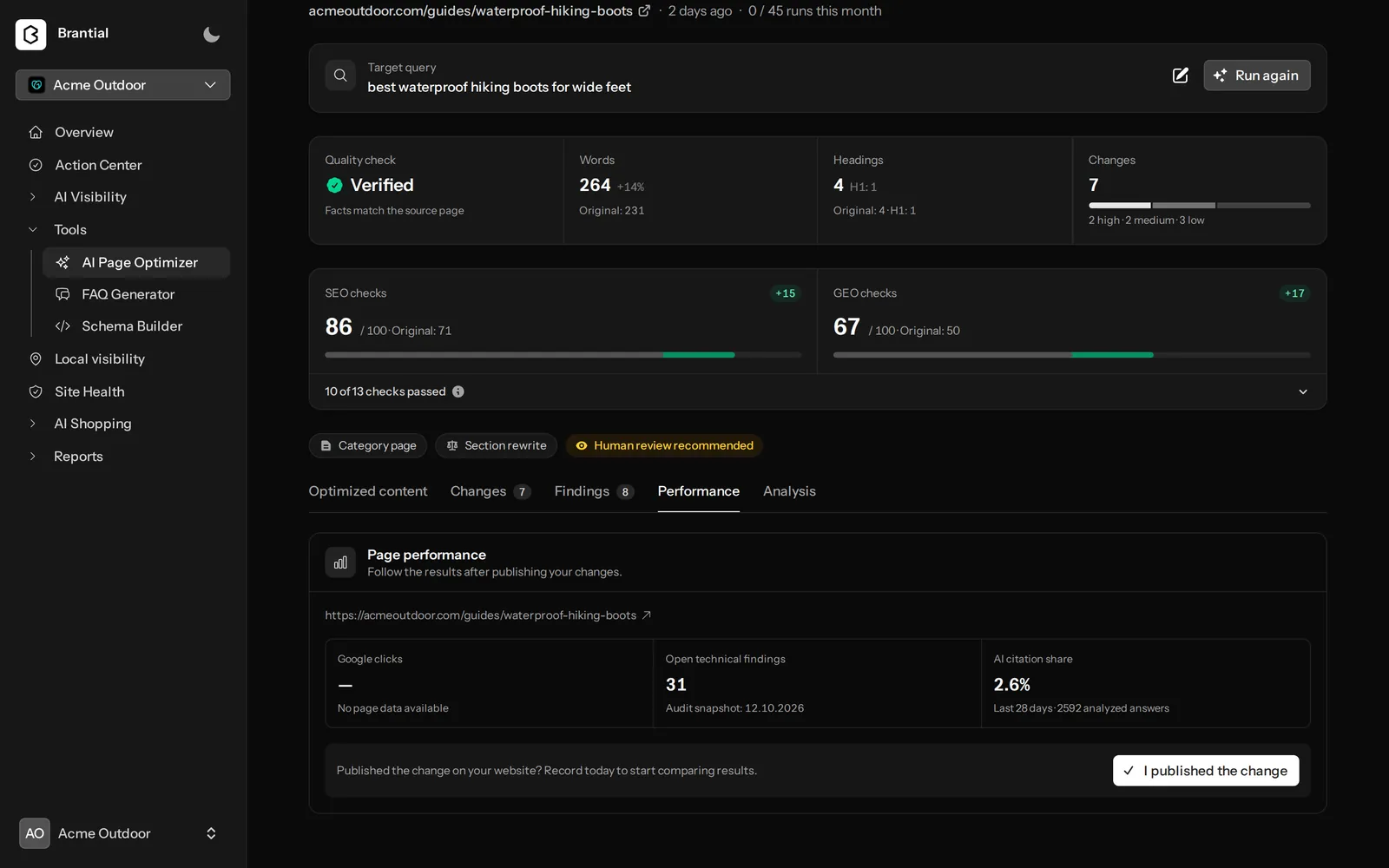This screenshot has height=868, width=1389.
Task: Click the +17 GEO score badge
Action: 1294,293
